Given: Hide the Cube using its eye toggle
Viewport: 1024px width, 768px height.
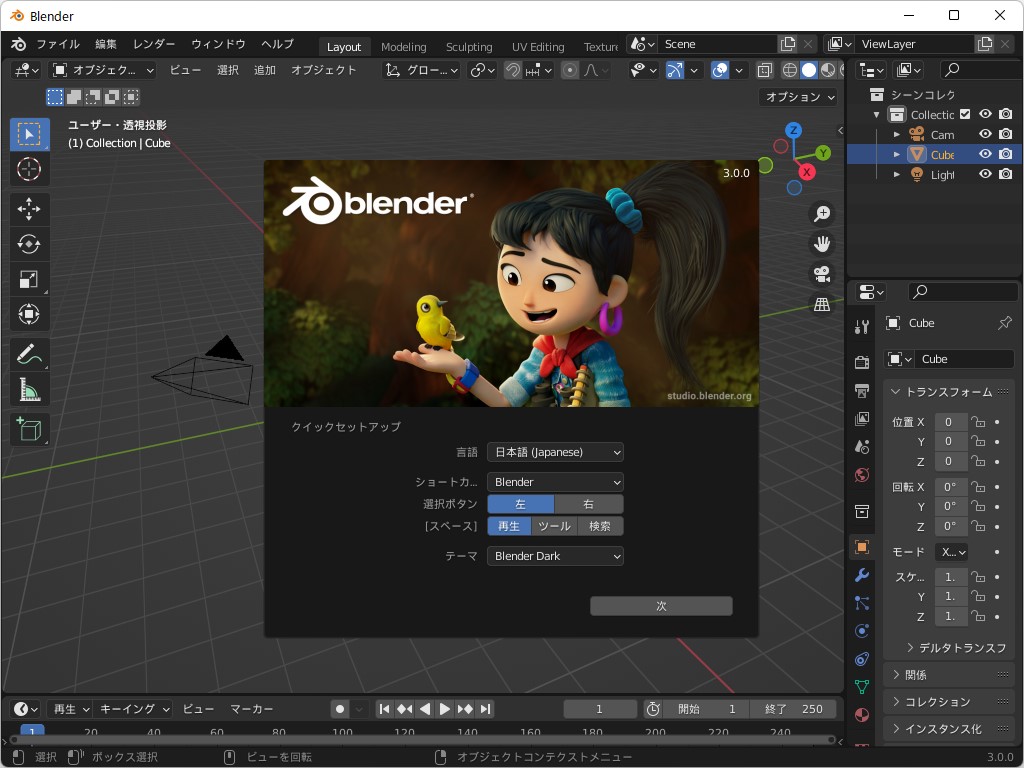Looking at the screenshot, I should pos(986,154).
